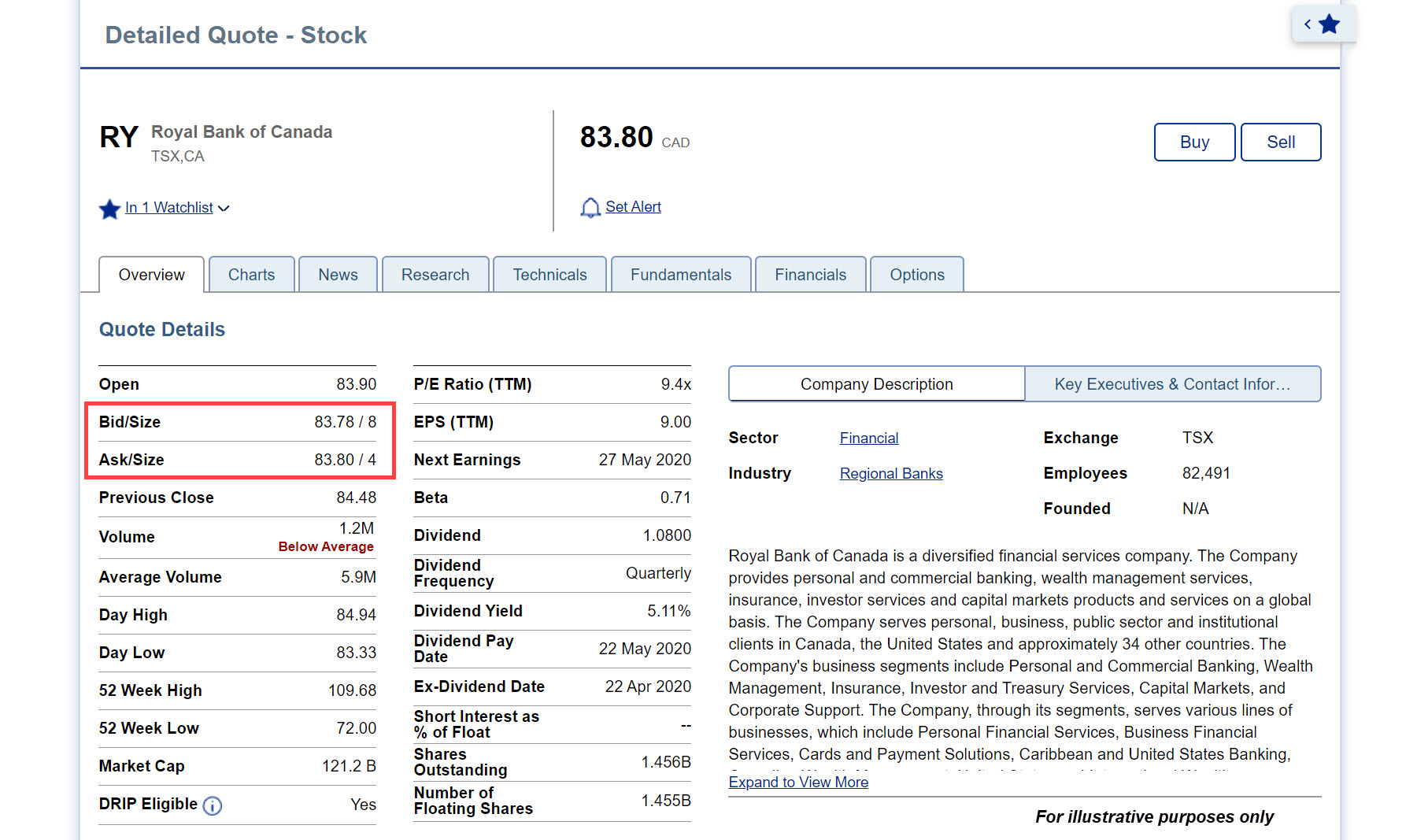
Task: Follow the Regional Banks industry link
Action: (890, 473)
